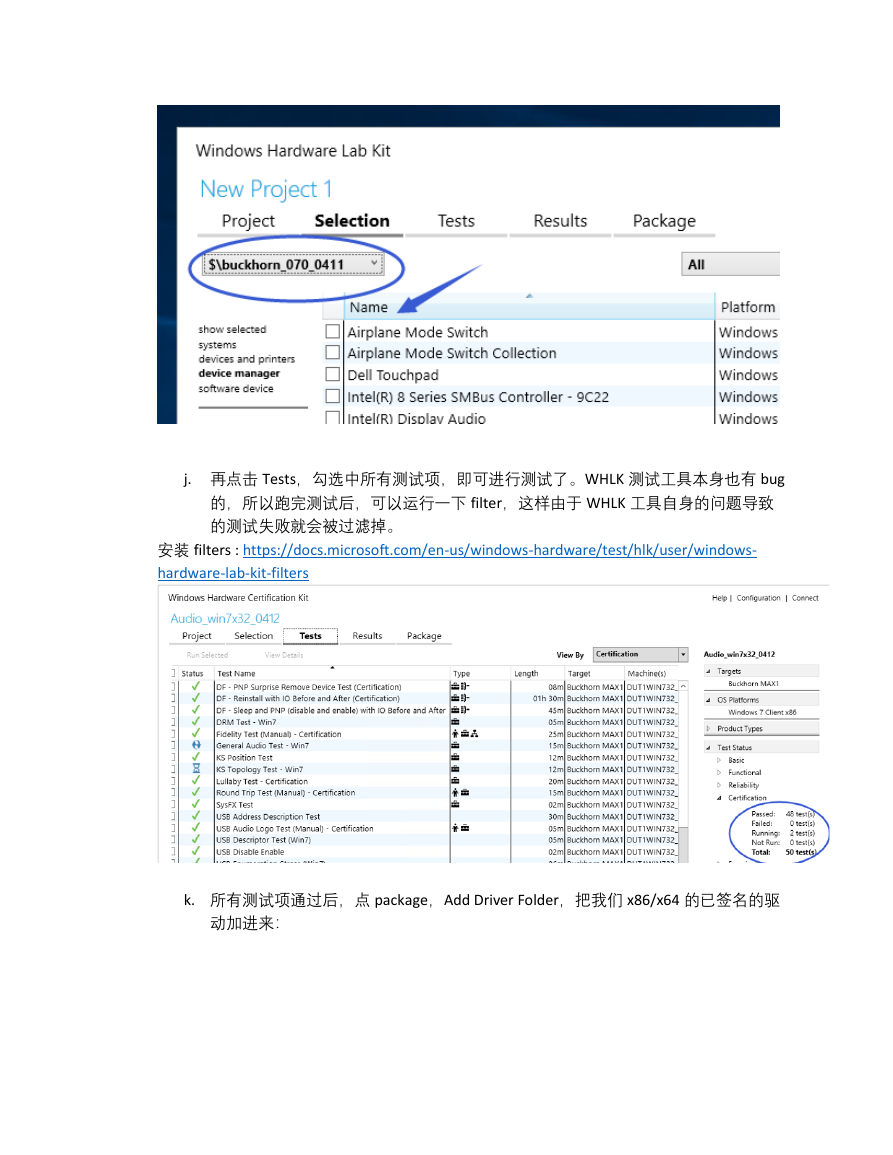Image resolution: width=893 pixels, height=1155 pixels.
Task: Open the $\buckhorn_070_0411 machine pool dropdown
Action: 293,264
